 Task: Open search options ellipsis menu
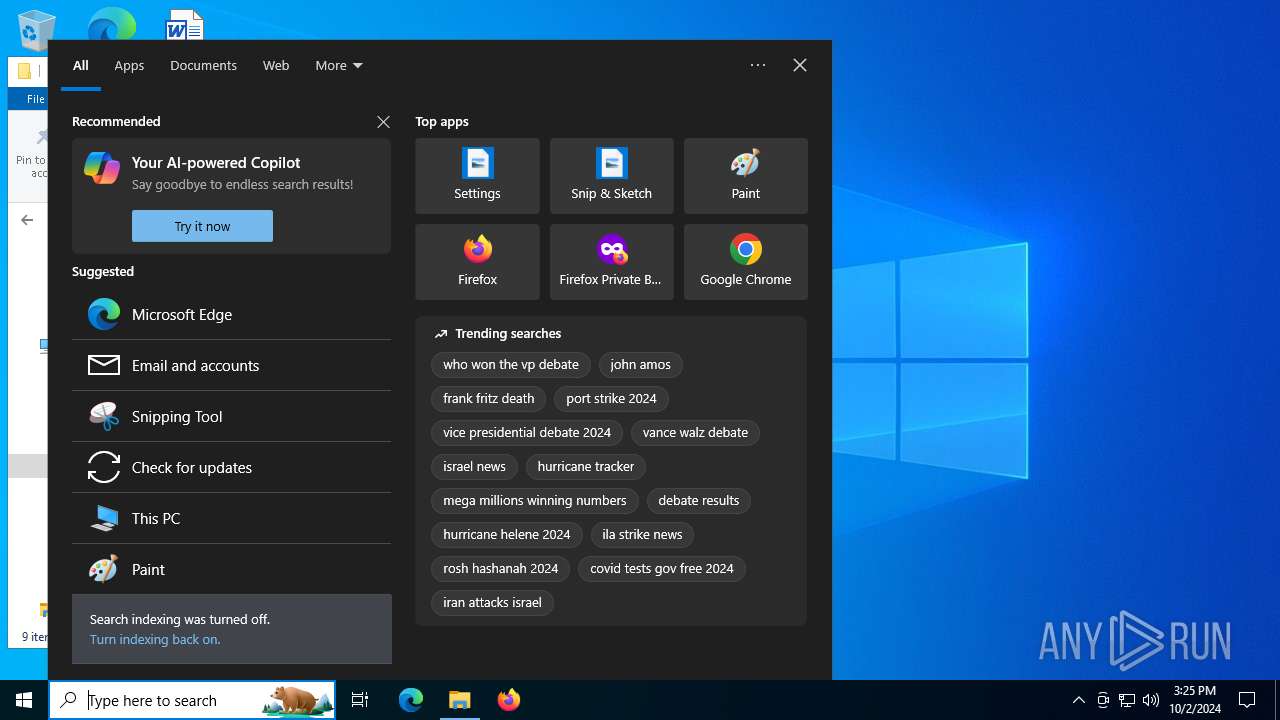click(758, 65)
